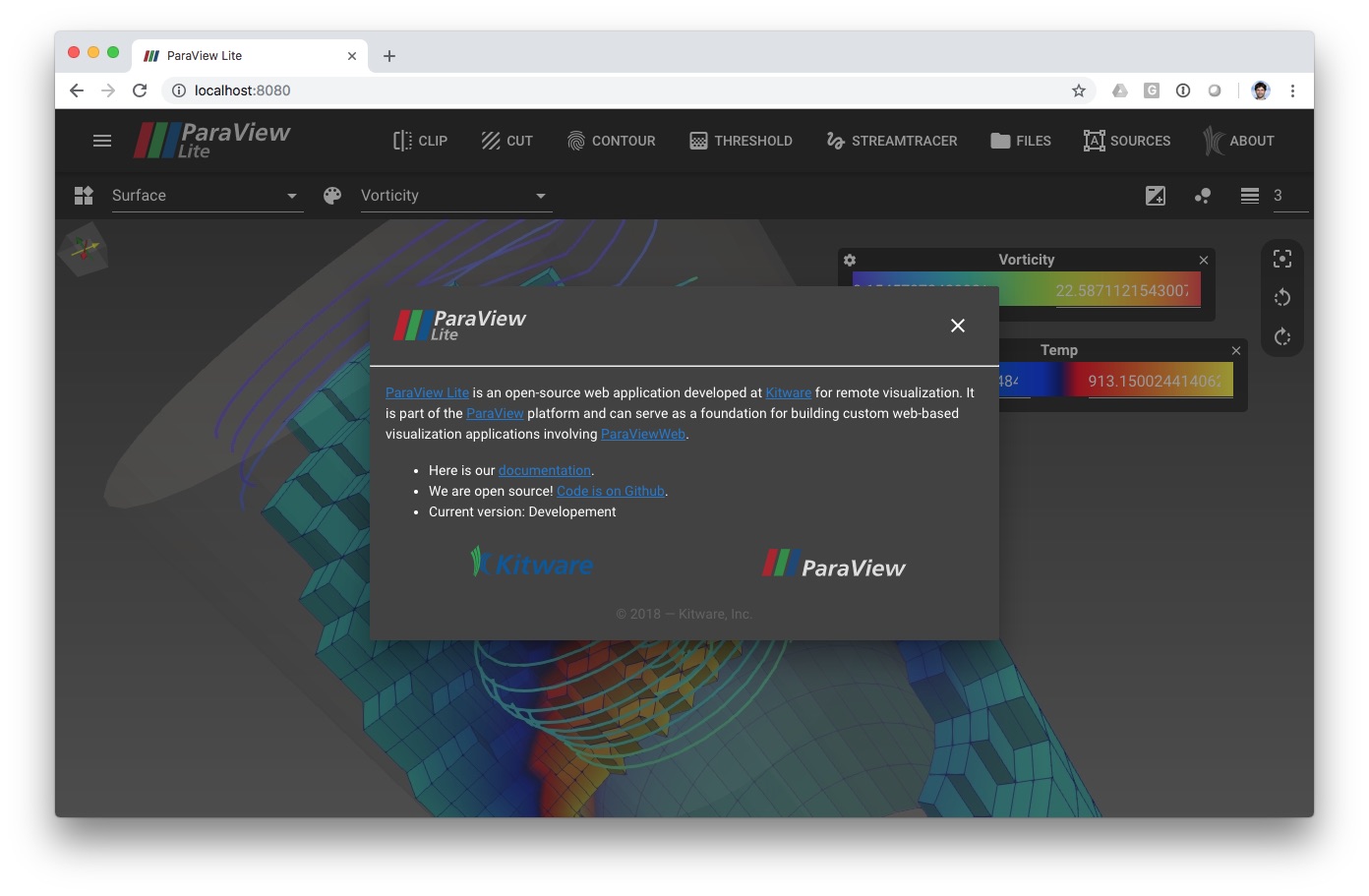Open the hamburger menu in the ParaView toolbar

(x=102, y=141)
